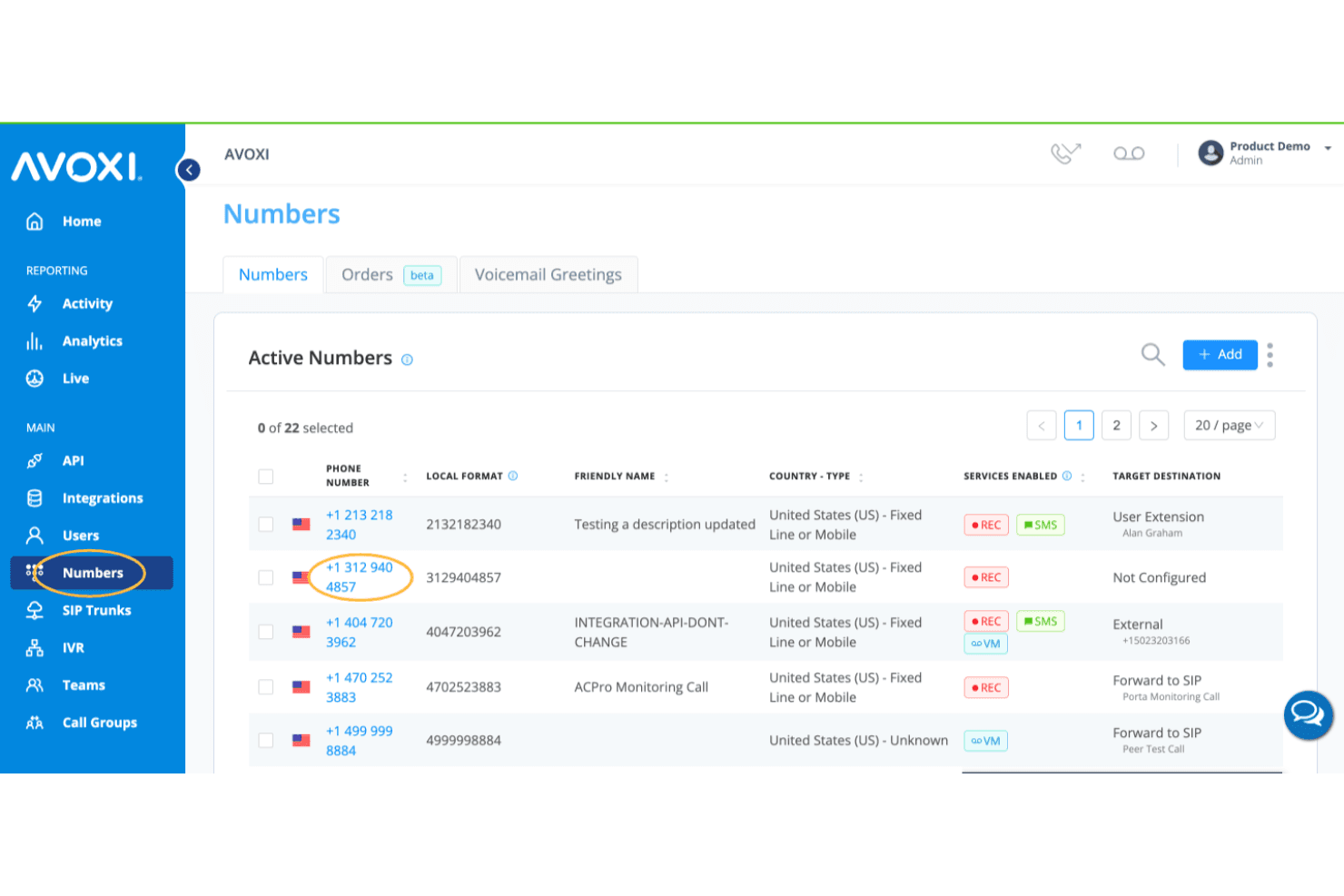Go to the next page arrow
Image resolution: width=1344 pixels, height=896 pixels.
pos(1153,425)
